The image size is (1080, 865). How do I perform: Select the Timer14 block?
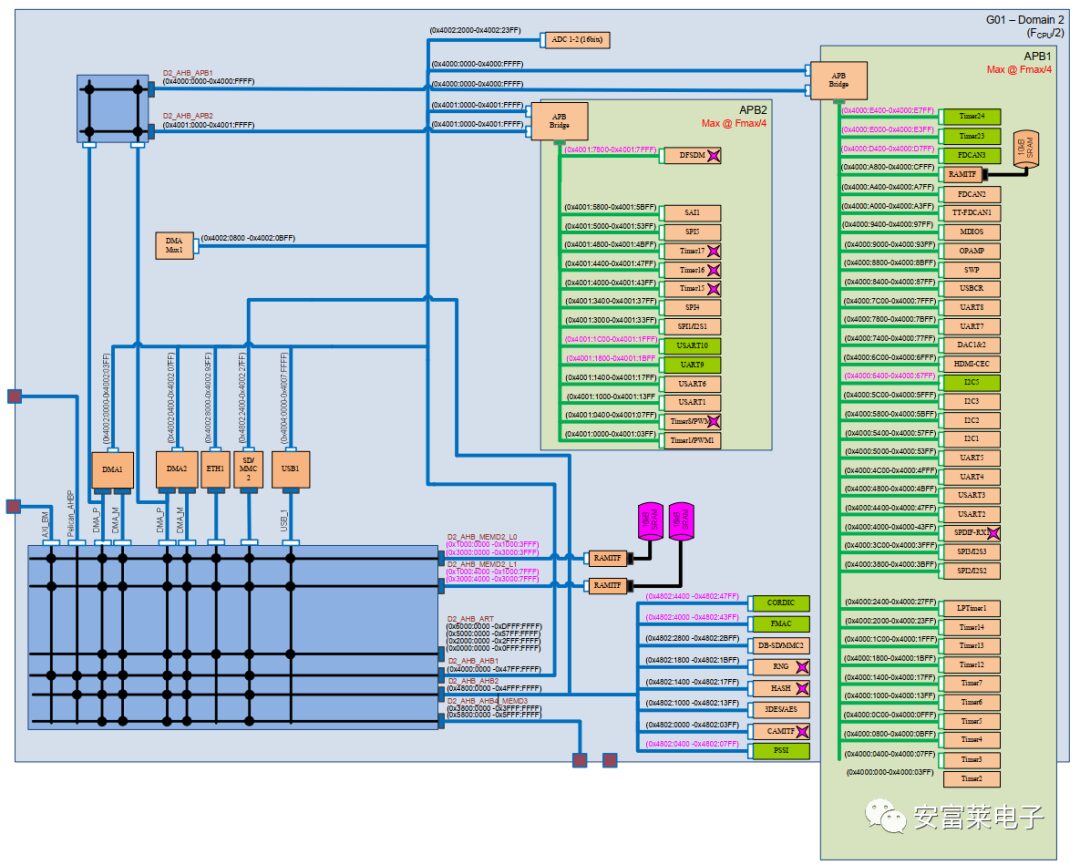coord(971,627)
